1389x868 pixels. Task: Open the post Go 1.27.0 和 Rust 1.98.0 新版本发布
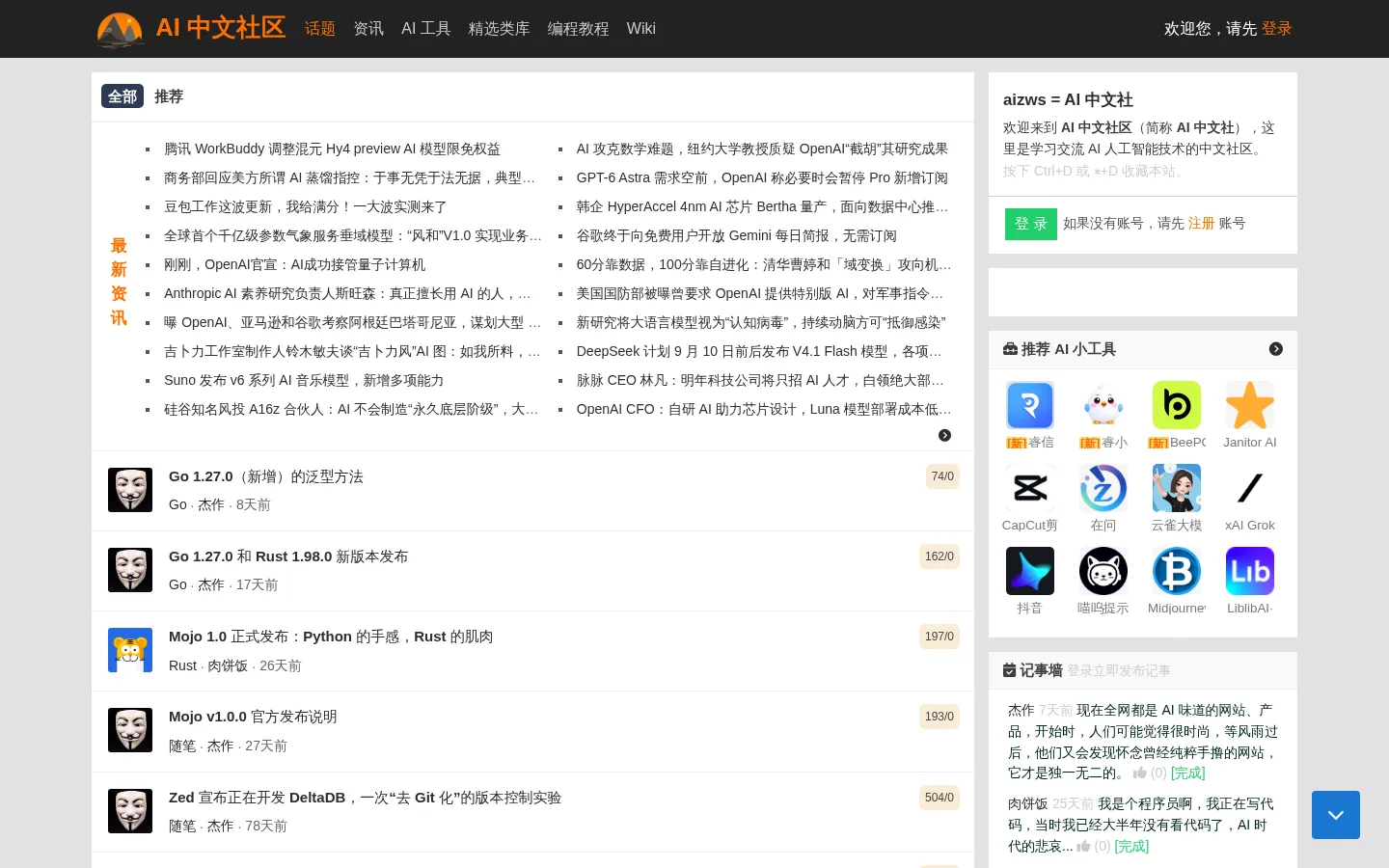(288, 556)
